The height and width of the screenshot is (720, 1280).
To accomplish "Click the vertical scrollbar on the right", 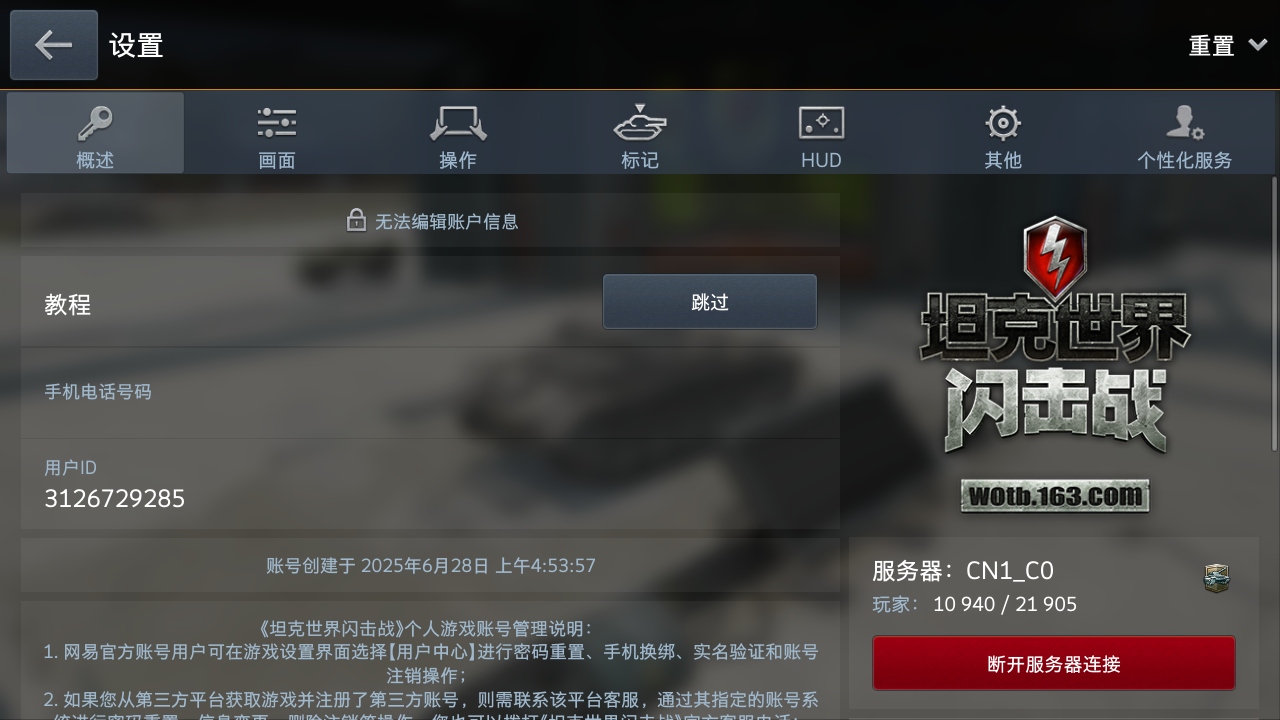I will (x=1274, y=314).
